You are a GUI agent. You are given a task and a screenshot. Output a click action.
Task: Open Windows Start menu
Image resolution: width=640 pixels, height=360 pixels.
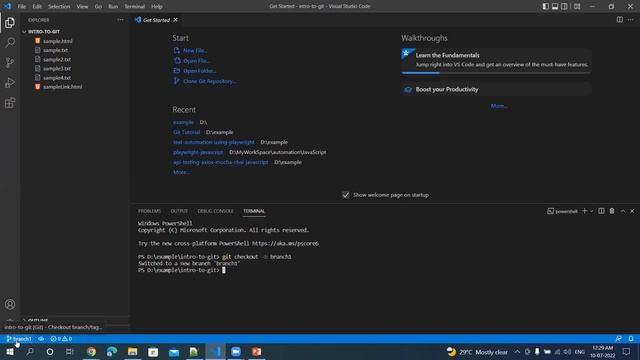coord(9,351)
